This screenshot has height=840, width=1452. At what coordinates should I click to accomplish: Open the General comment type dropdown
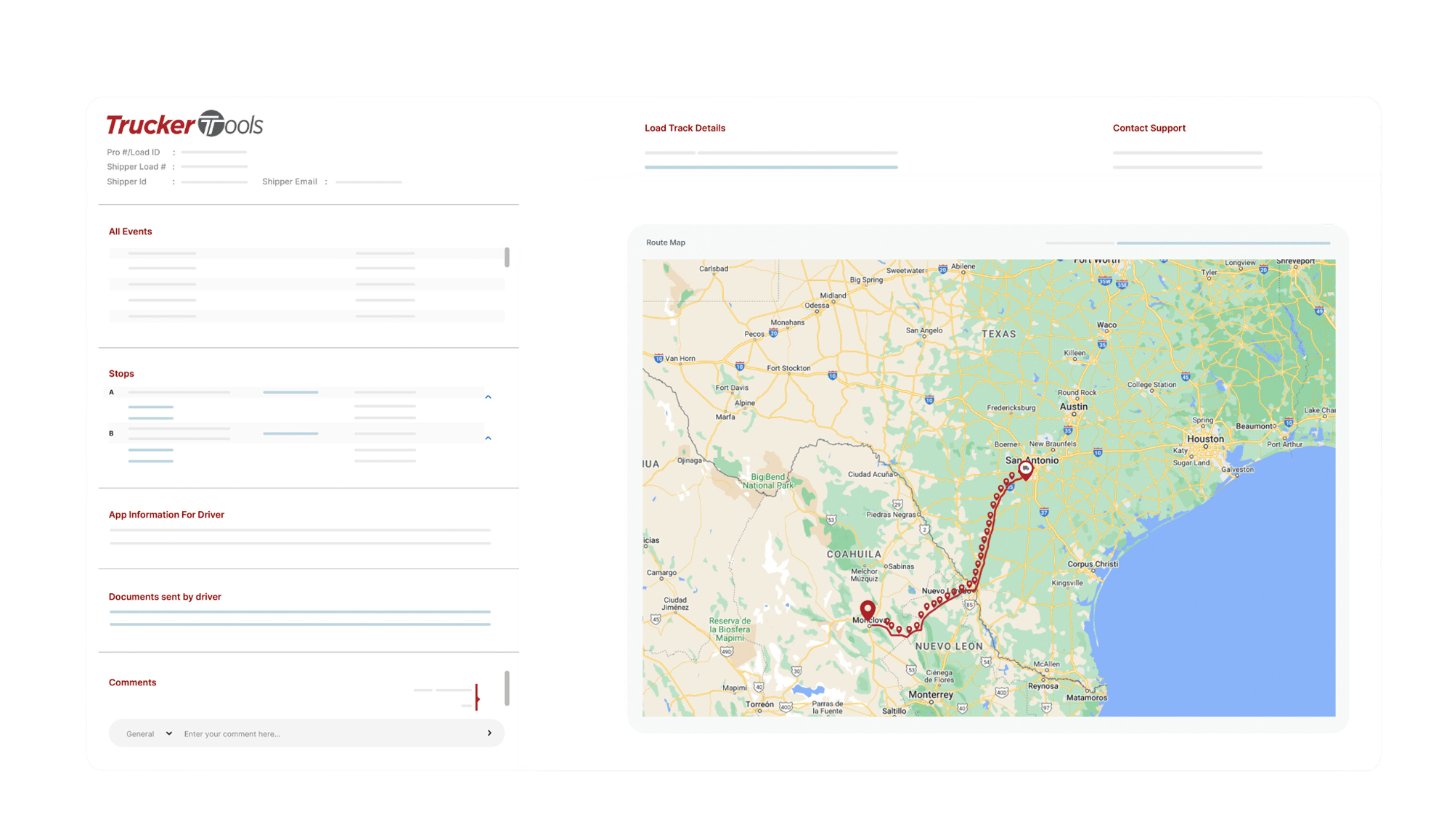coord(149,734)
